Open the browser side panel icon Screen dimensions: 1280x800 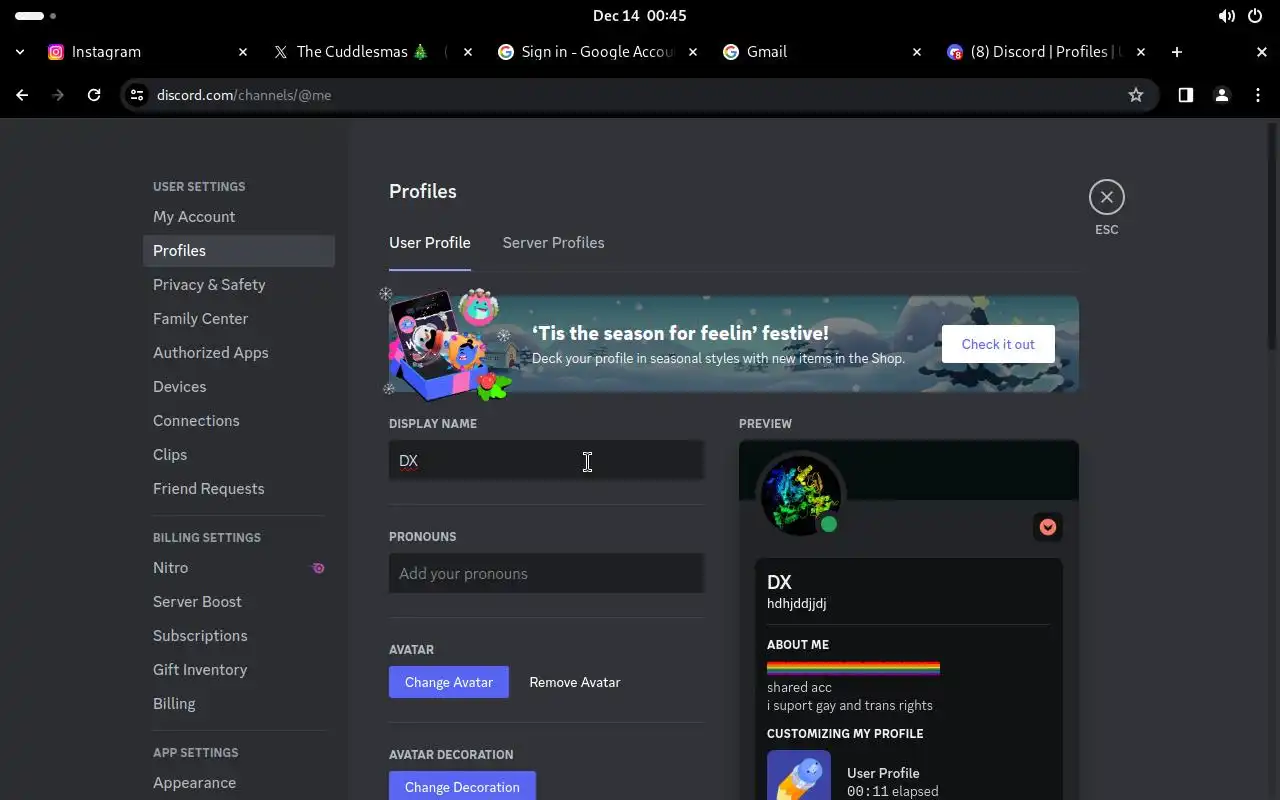point(1185,95)
